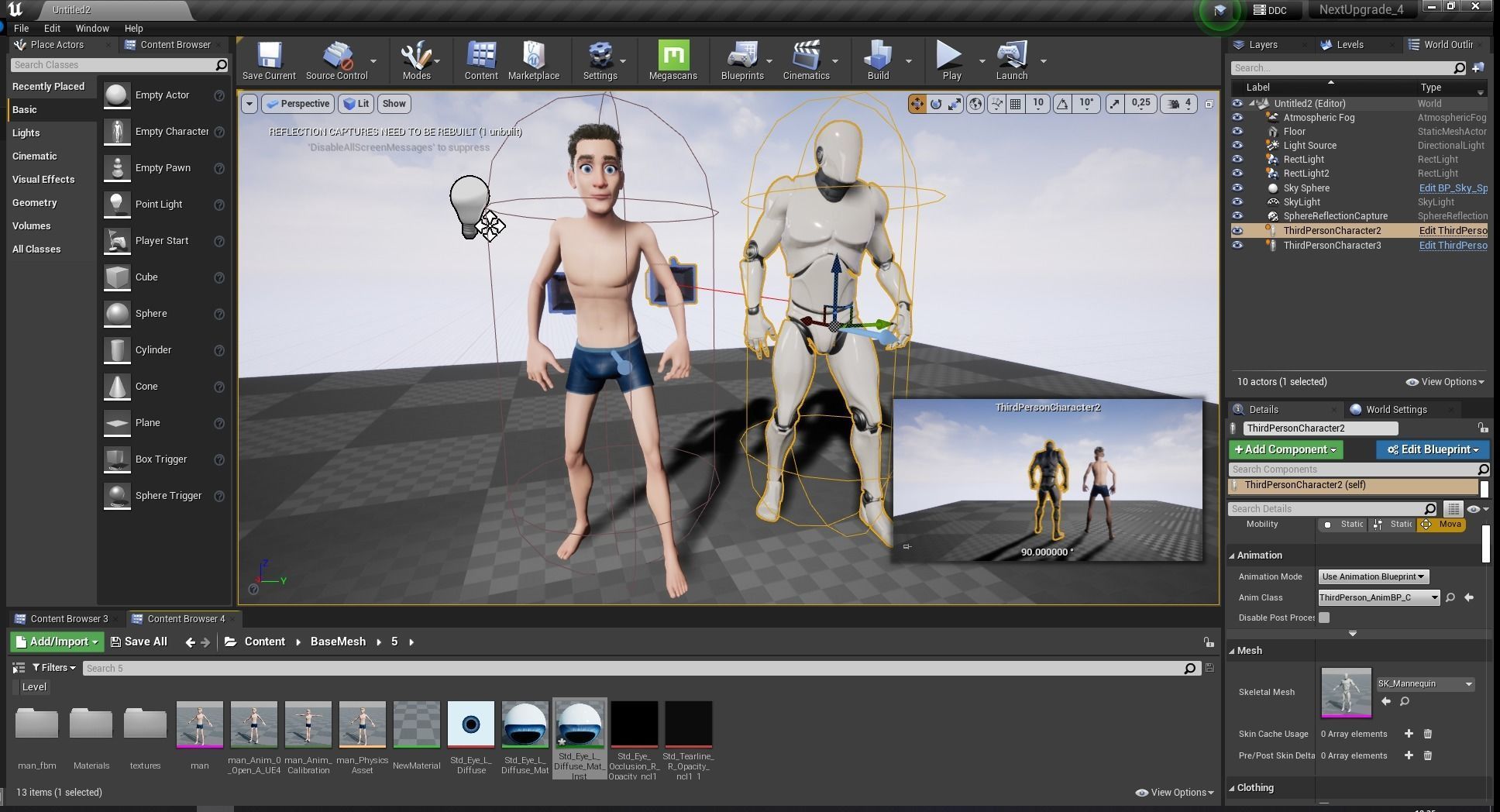1500x812 pixels.
Task: Toggle sources panel in Content Browser
Action: (19, 668)
